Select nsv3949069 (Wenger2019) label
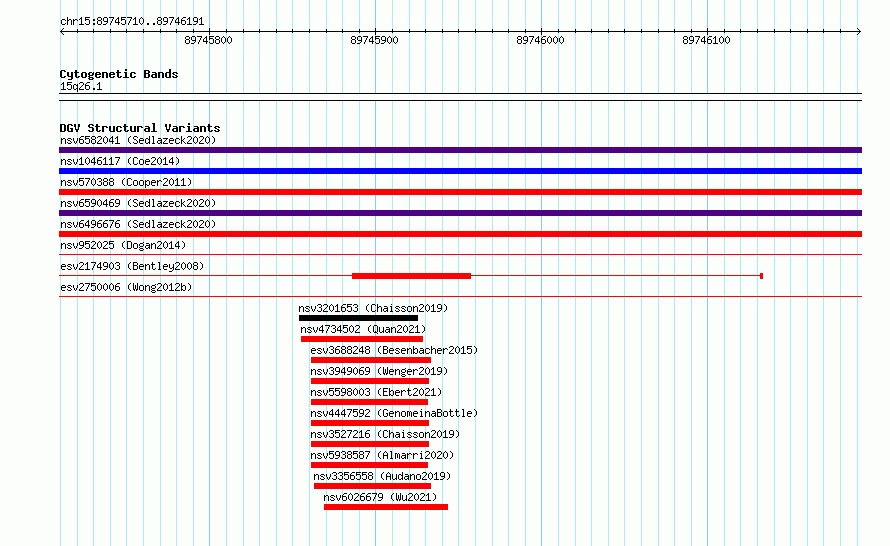 379,371
